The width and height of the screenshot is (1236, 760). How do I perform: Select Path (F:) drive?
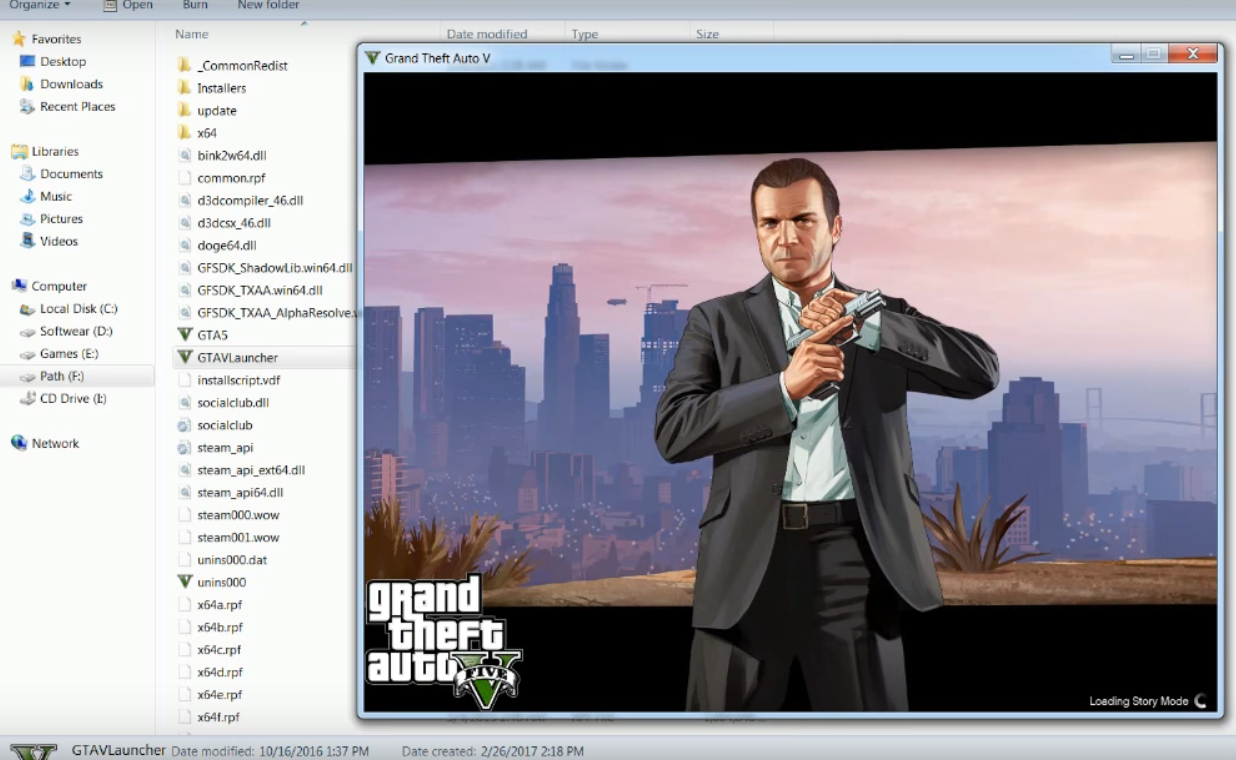(62, 376)
